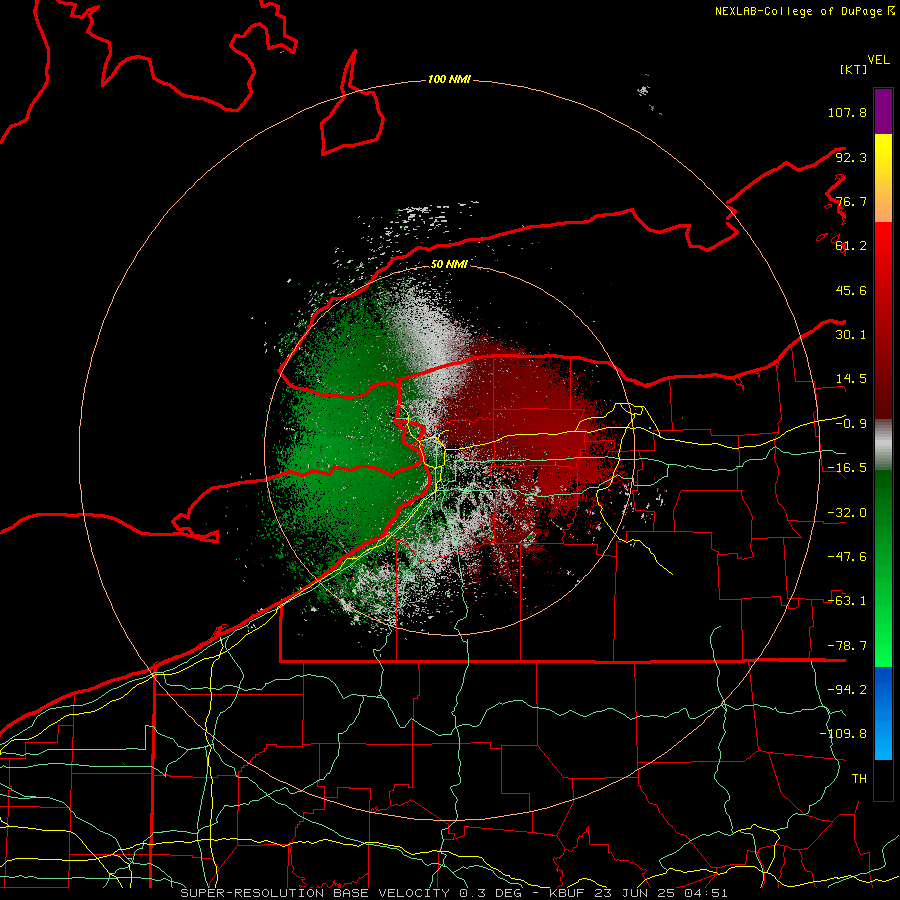Click the -0.9 legend value
Image resolution: width=900 pixels, height=900 pixels.
(851, 424)
